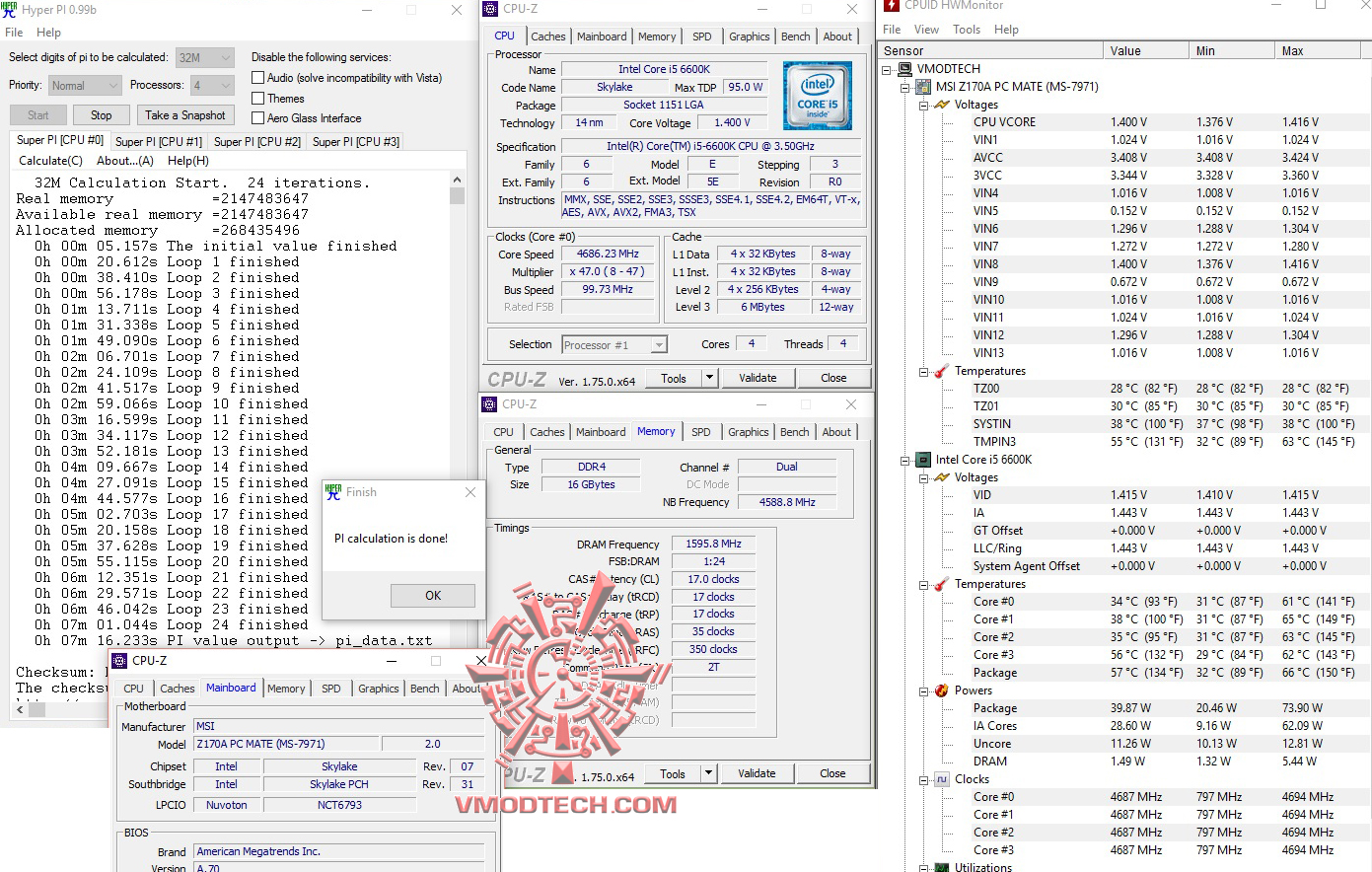Open the Hyper PI Help menu
1372x872 pixels.
(48, 33)
